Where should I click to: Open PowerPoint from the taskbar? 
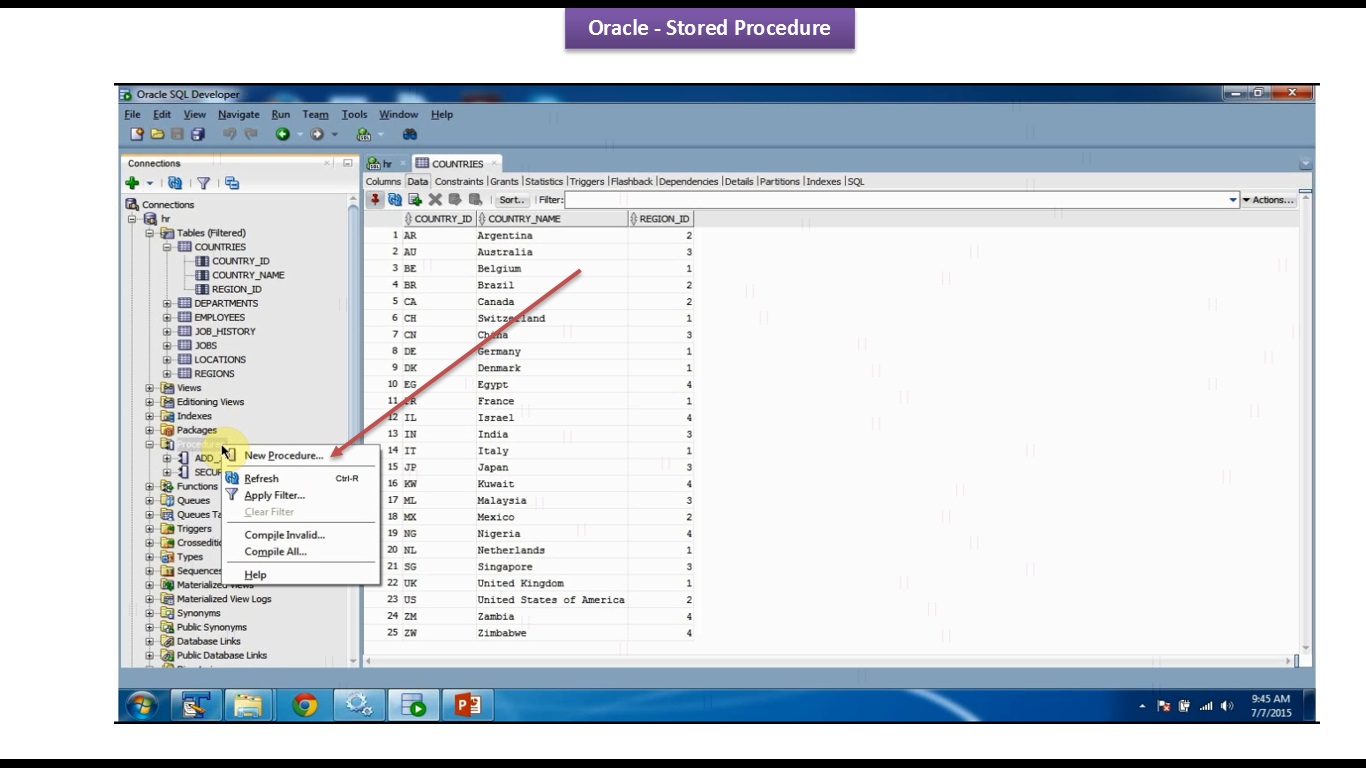(x=467, y=705)
